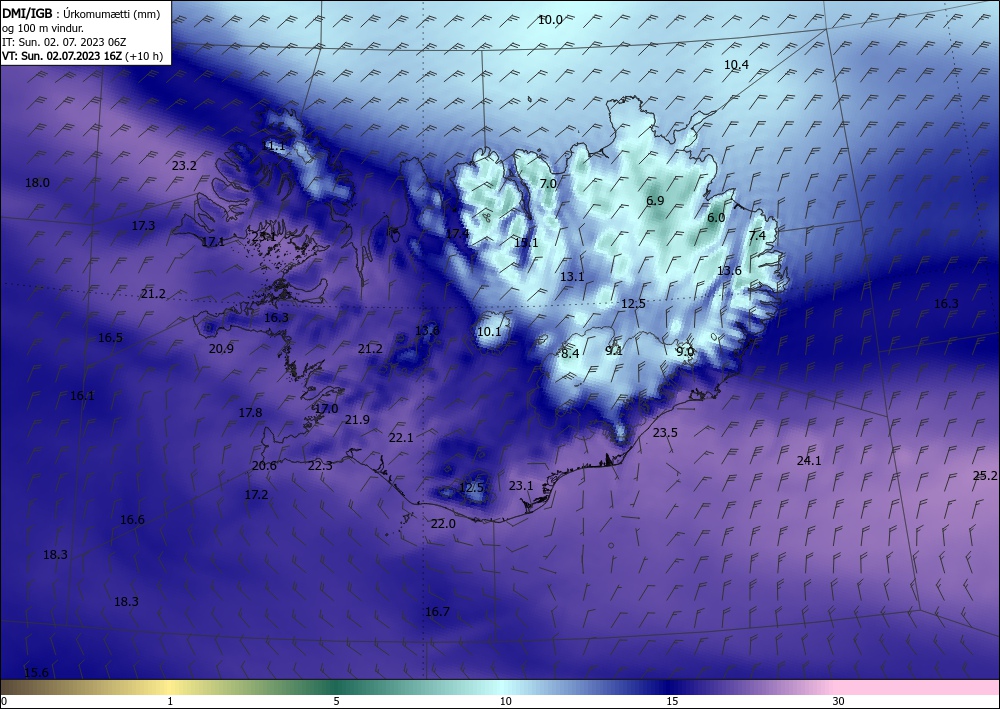Click the 17.2 value on the map
Image resolution: width=1000 pixels, height=709 pixels.
click(256, 495)
